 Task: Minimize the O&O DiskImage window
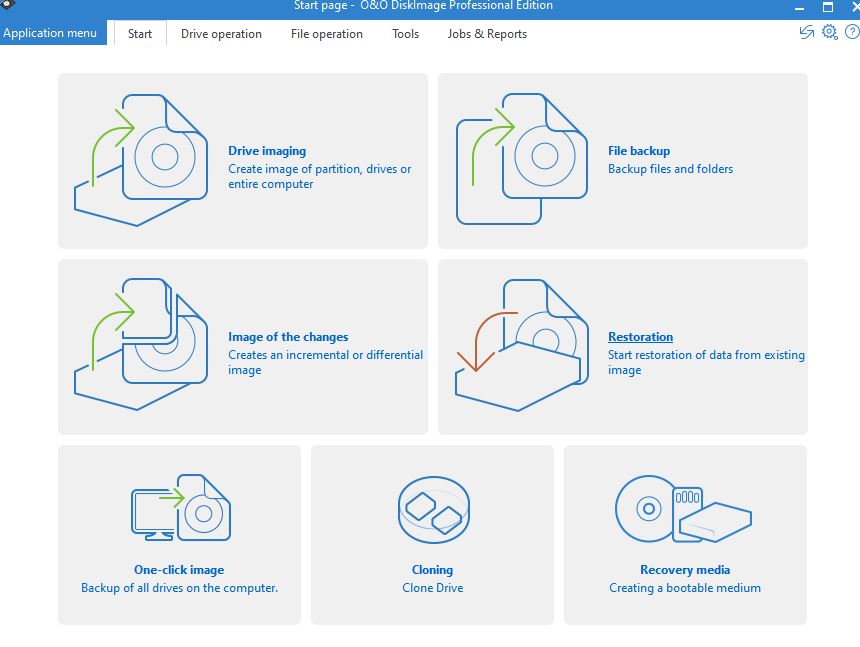[x=799, y=7]
